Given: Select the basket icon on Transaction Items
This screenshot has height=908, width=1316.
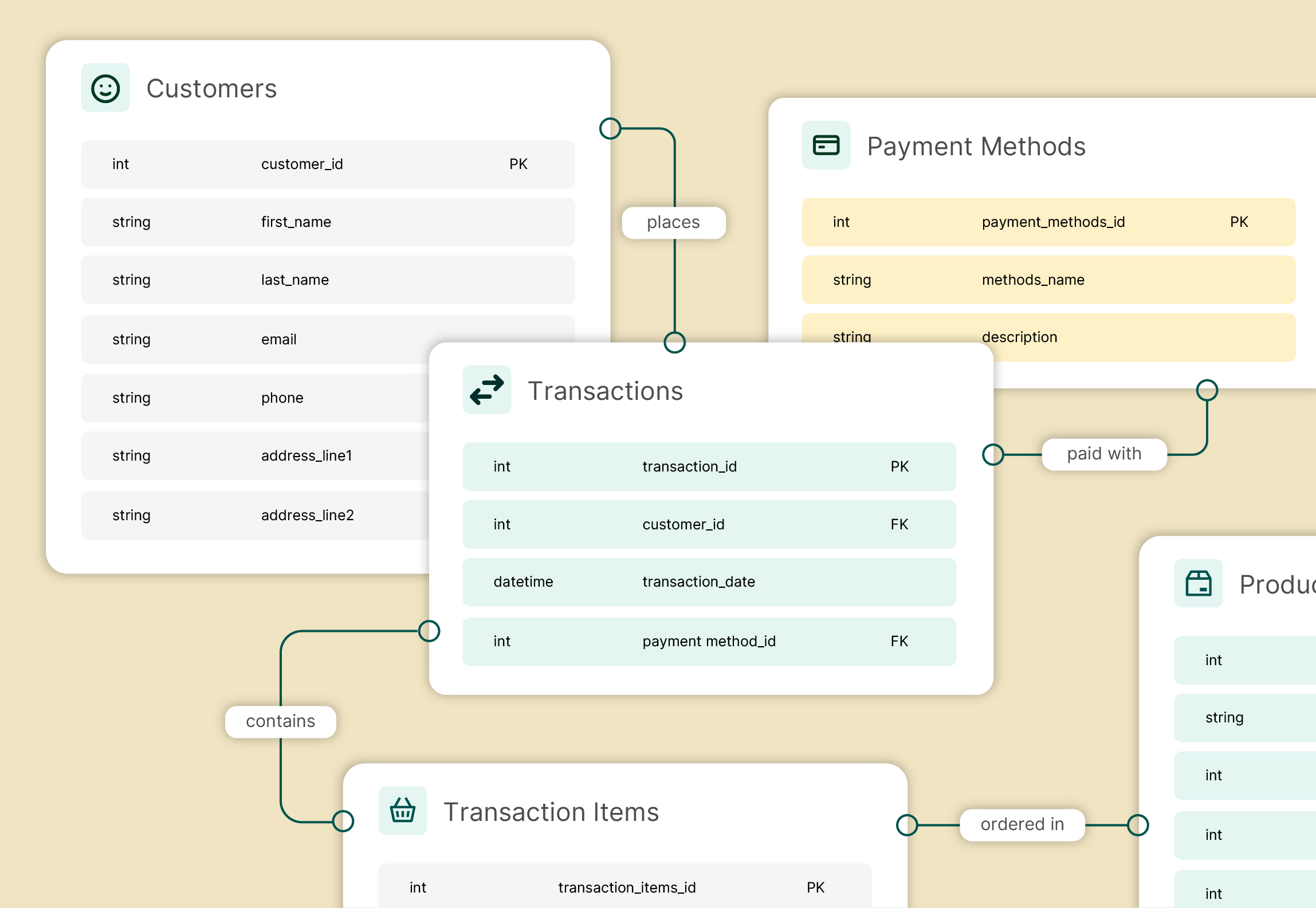Looking at the screenshot, I should 402,811.
